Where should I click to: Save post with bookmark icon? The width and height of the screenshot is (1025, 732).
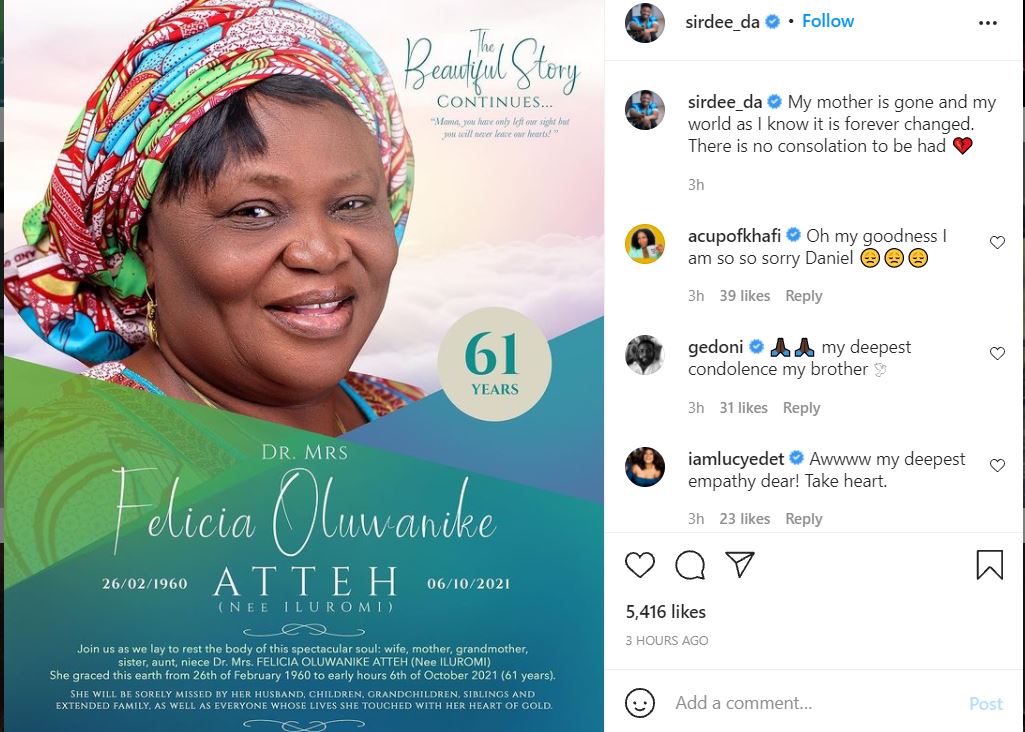tap(989, 564)
